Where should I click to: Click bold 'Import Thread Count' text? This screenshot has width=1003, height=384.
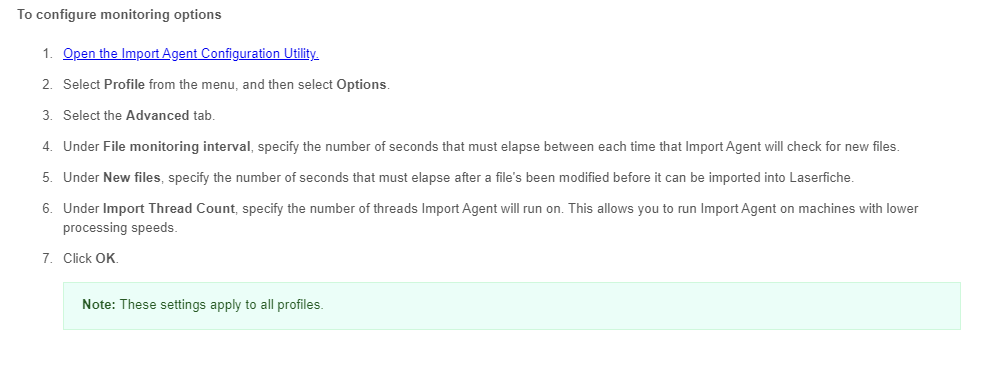(169, 209)
